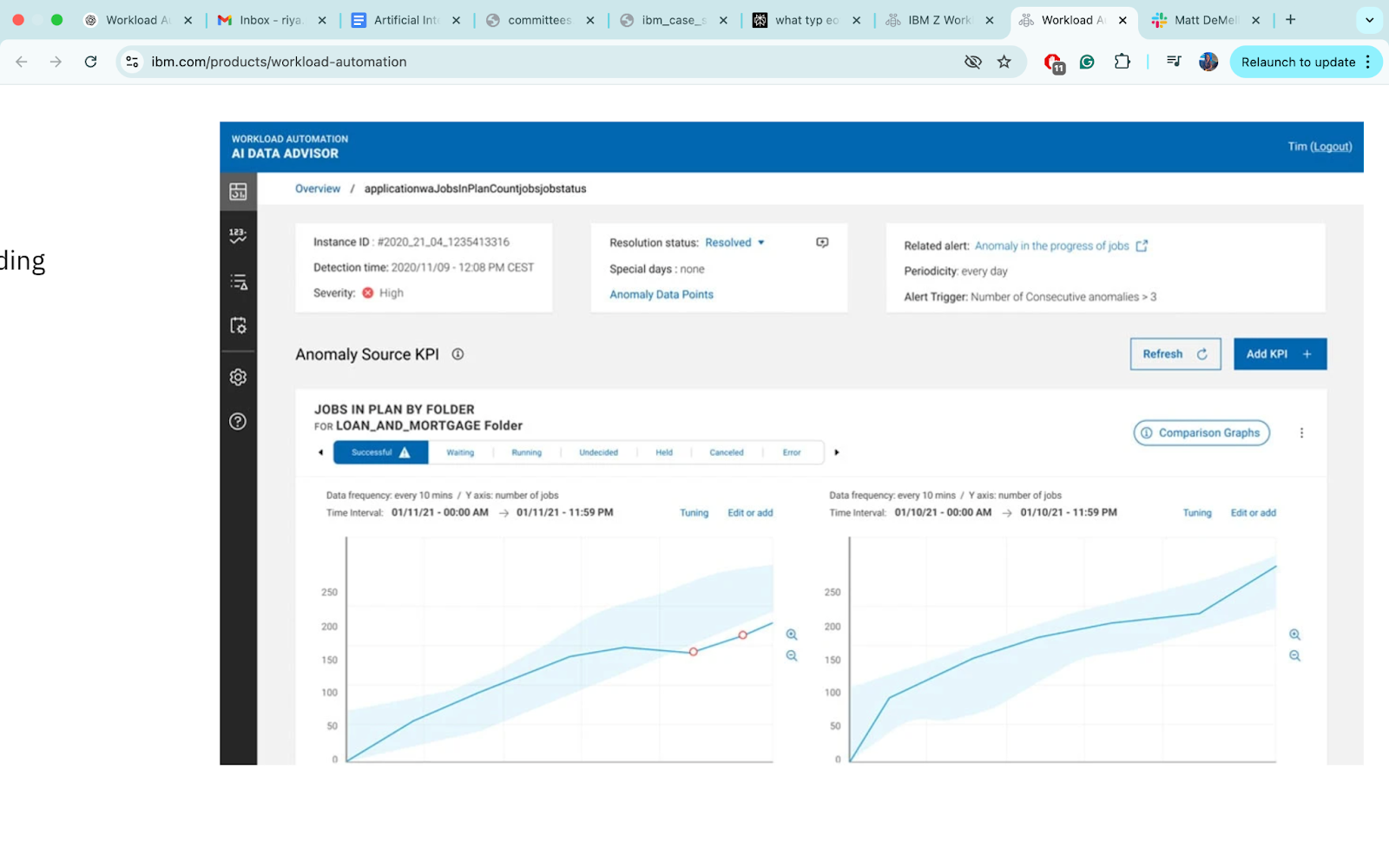Open the browser tab list chevron
The width and height of the screenshot is (1389, 868).
pos(1369,20)
